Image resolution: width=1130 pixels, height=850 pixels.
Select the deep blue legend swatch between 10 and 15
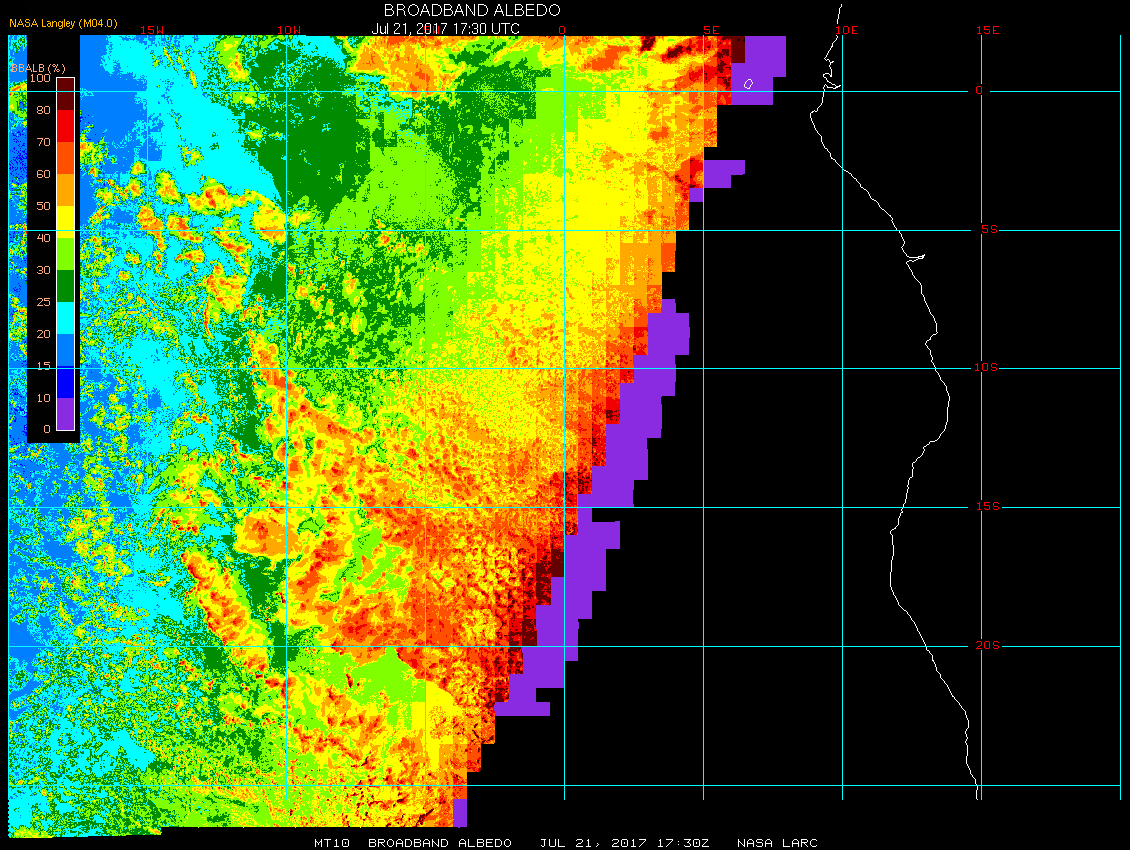(x=66, y=382)
